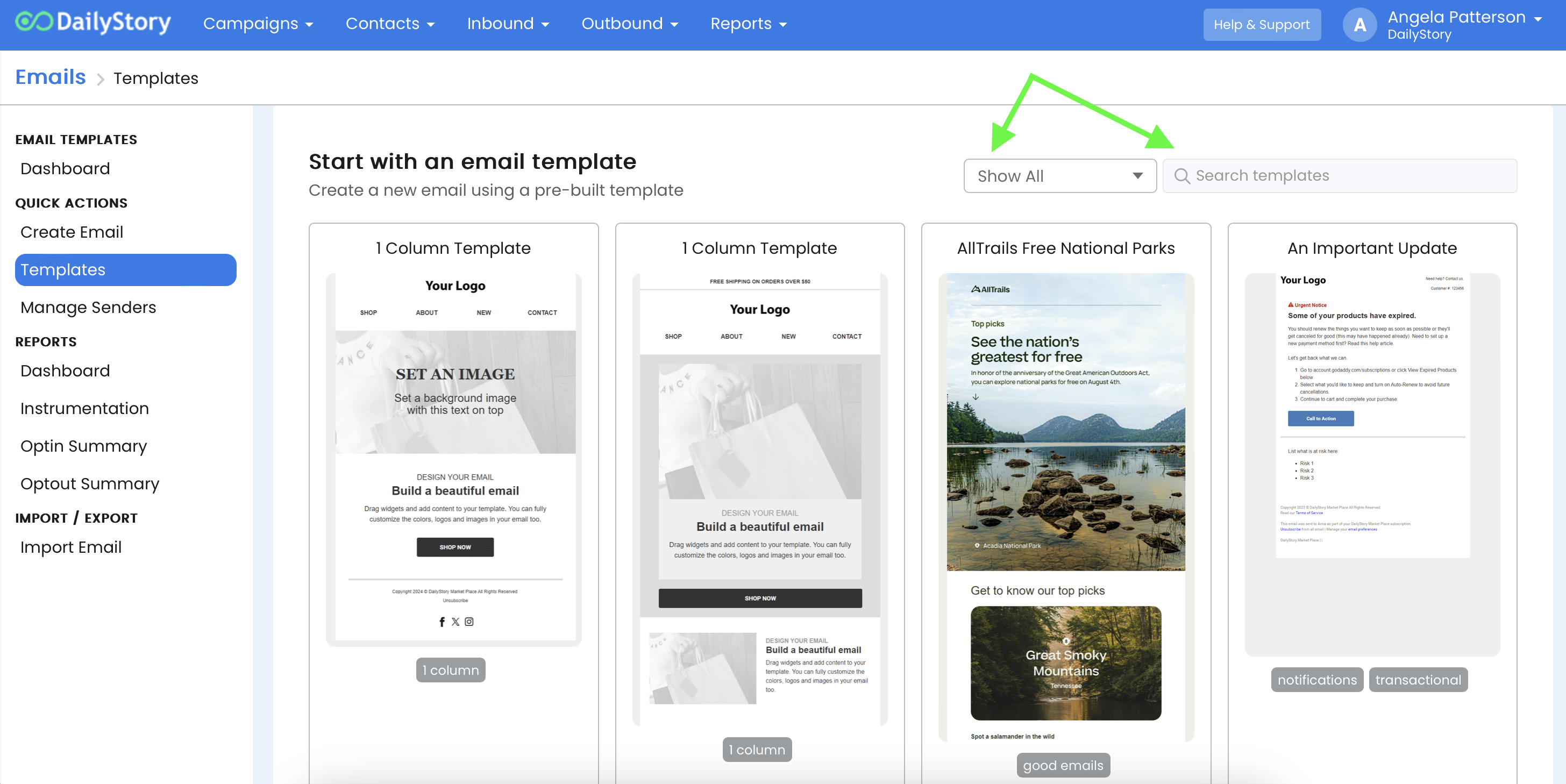This screenshot has height=784, width=1566.
Task: Open Dashboard under Reports section
Action: [65, 370]
